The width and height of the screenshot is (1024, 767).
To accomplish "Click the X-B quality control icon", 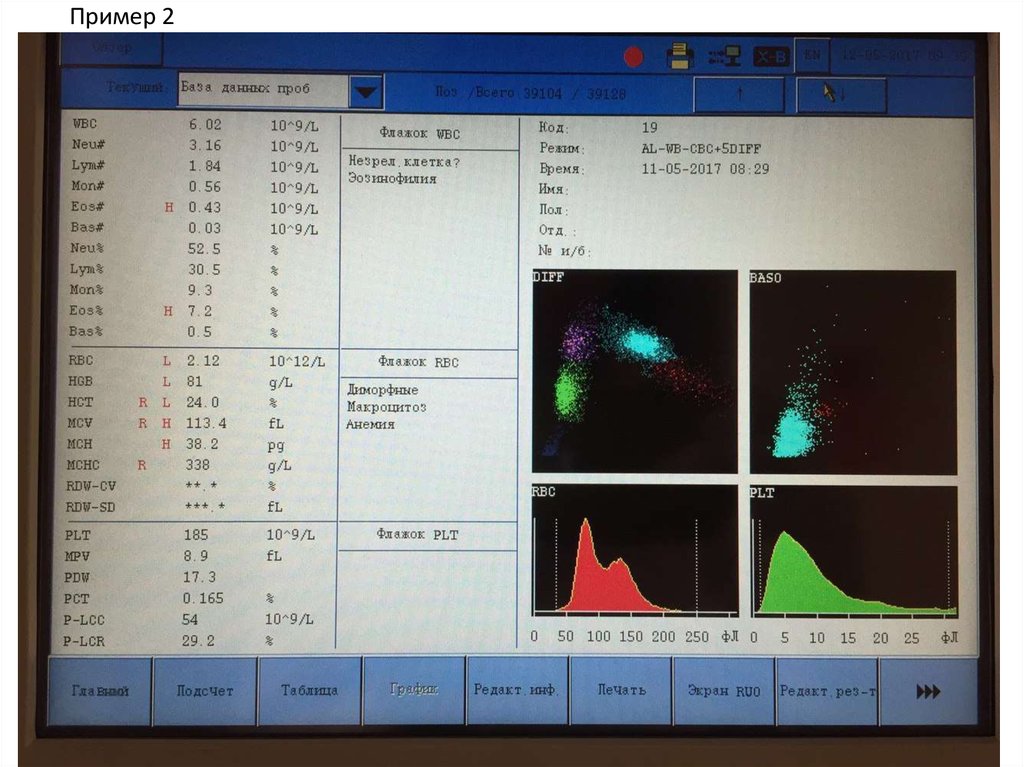I will (x=770, y=57).
